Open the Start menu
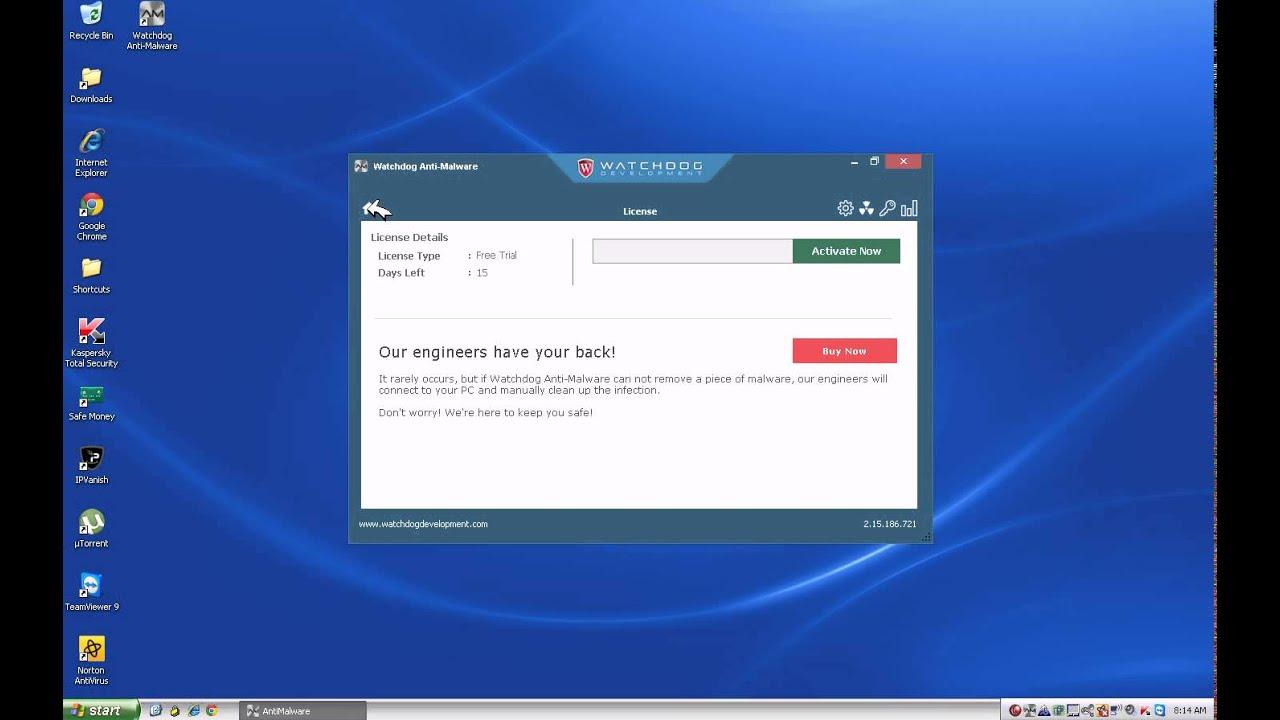Screen dimensions: 1280x720 (100, 709)
